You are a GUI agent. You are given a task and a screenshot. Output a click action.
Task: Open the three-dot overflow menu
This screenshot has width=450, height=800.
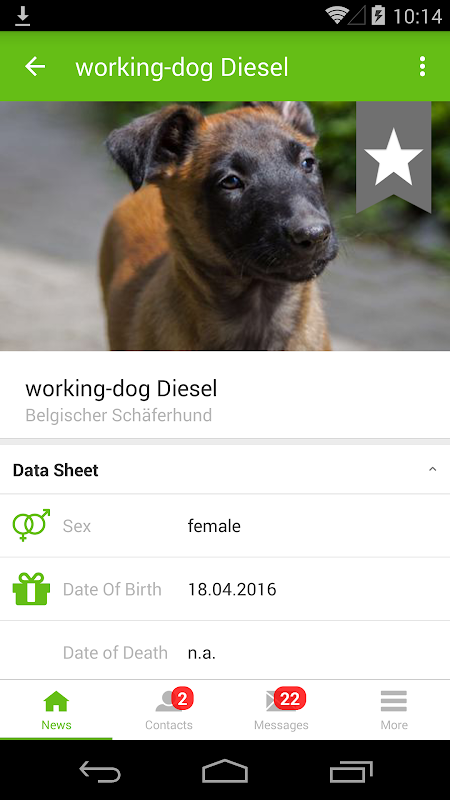coord(422,66)
